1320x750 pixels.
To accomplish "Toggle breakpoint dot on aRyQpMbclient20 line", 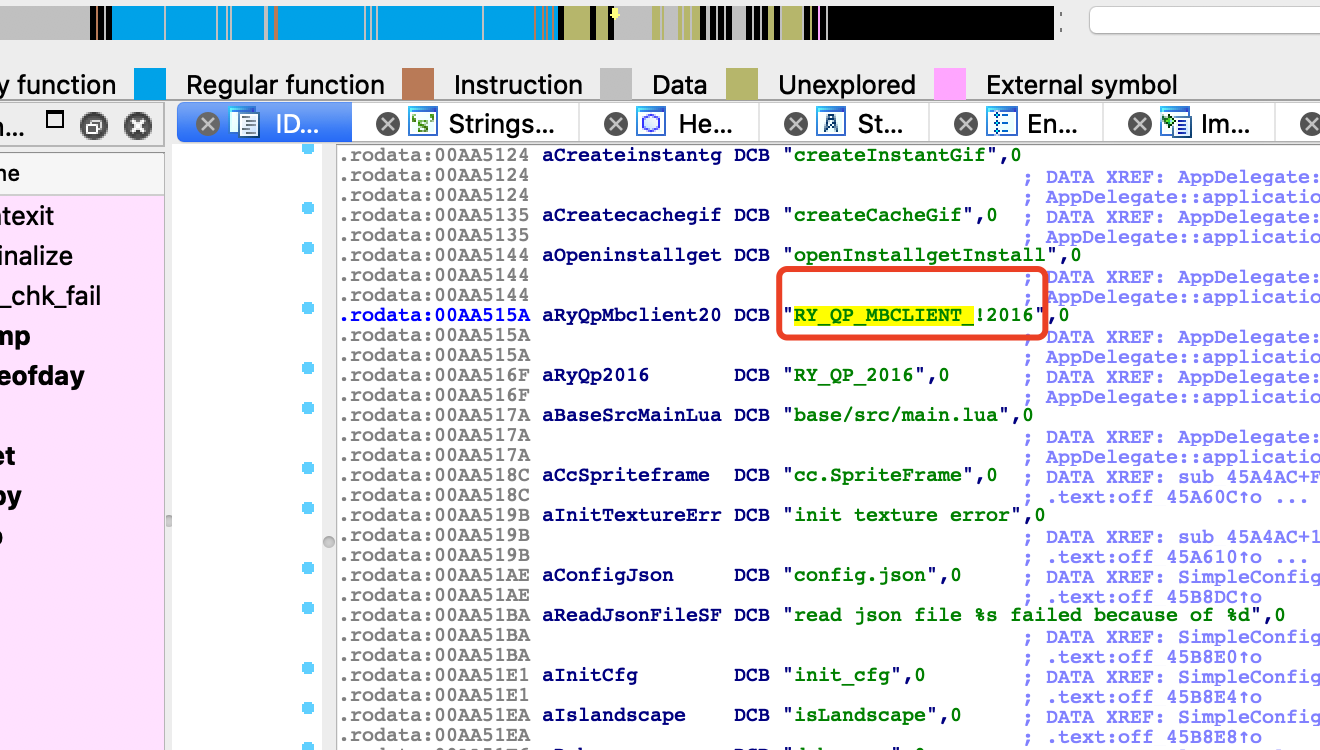I will [x=308, y=308].
